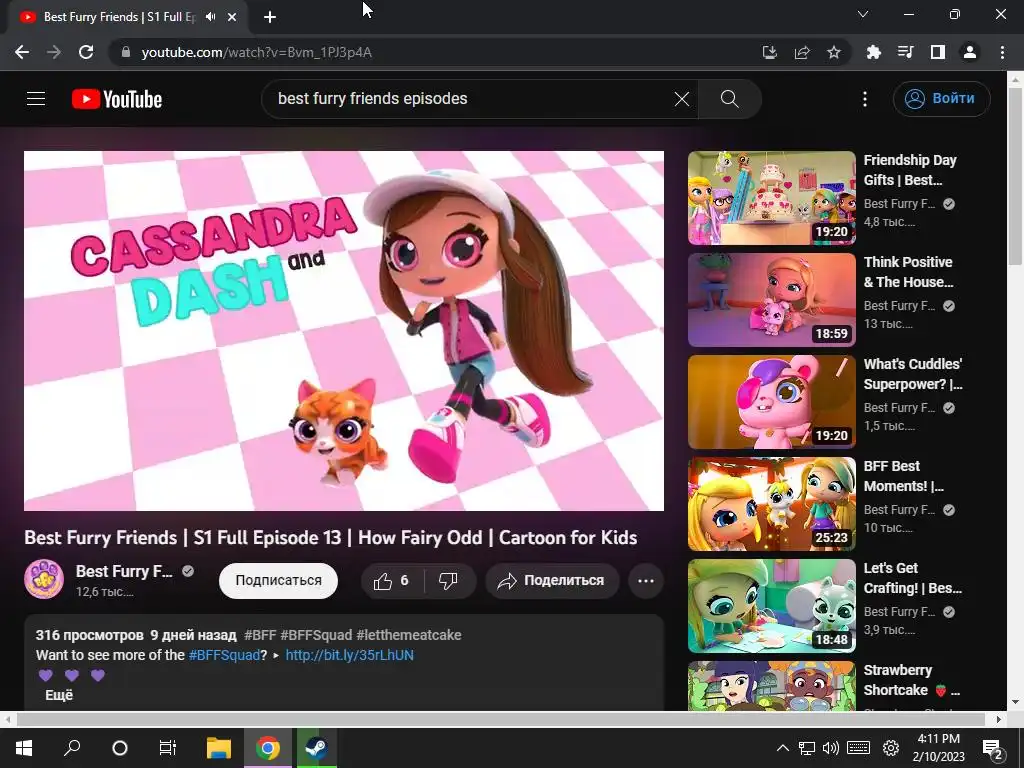Click the Best Furry F... channel name
The height and width of the screenshot is (768, 1024).
(x=124, y=571)
